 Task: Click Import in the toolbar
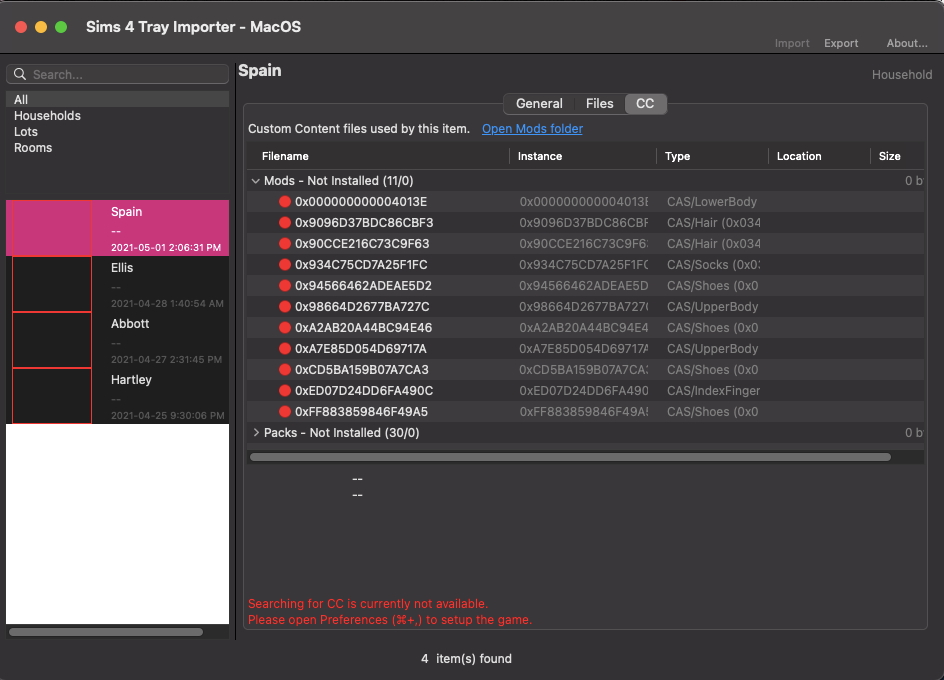pos(792,43)
